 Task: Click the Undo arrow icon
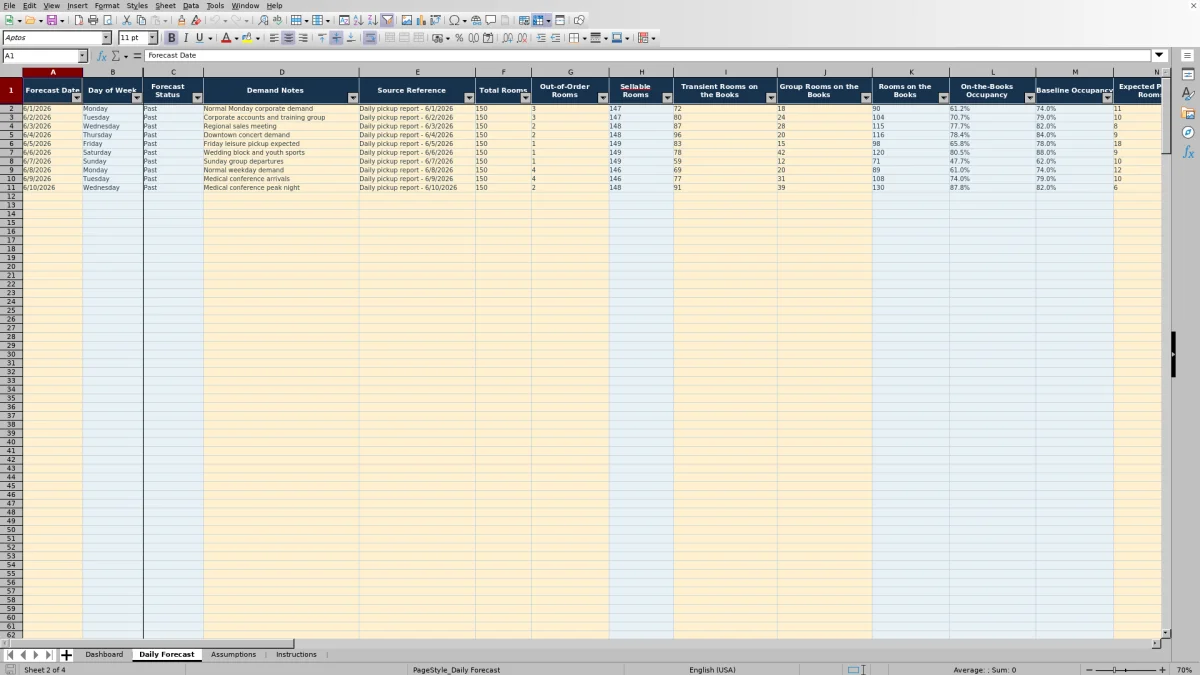[x=214, y=20]
